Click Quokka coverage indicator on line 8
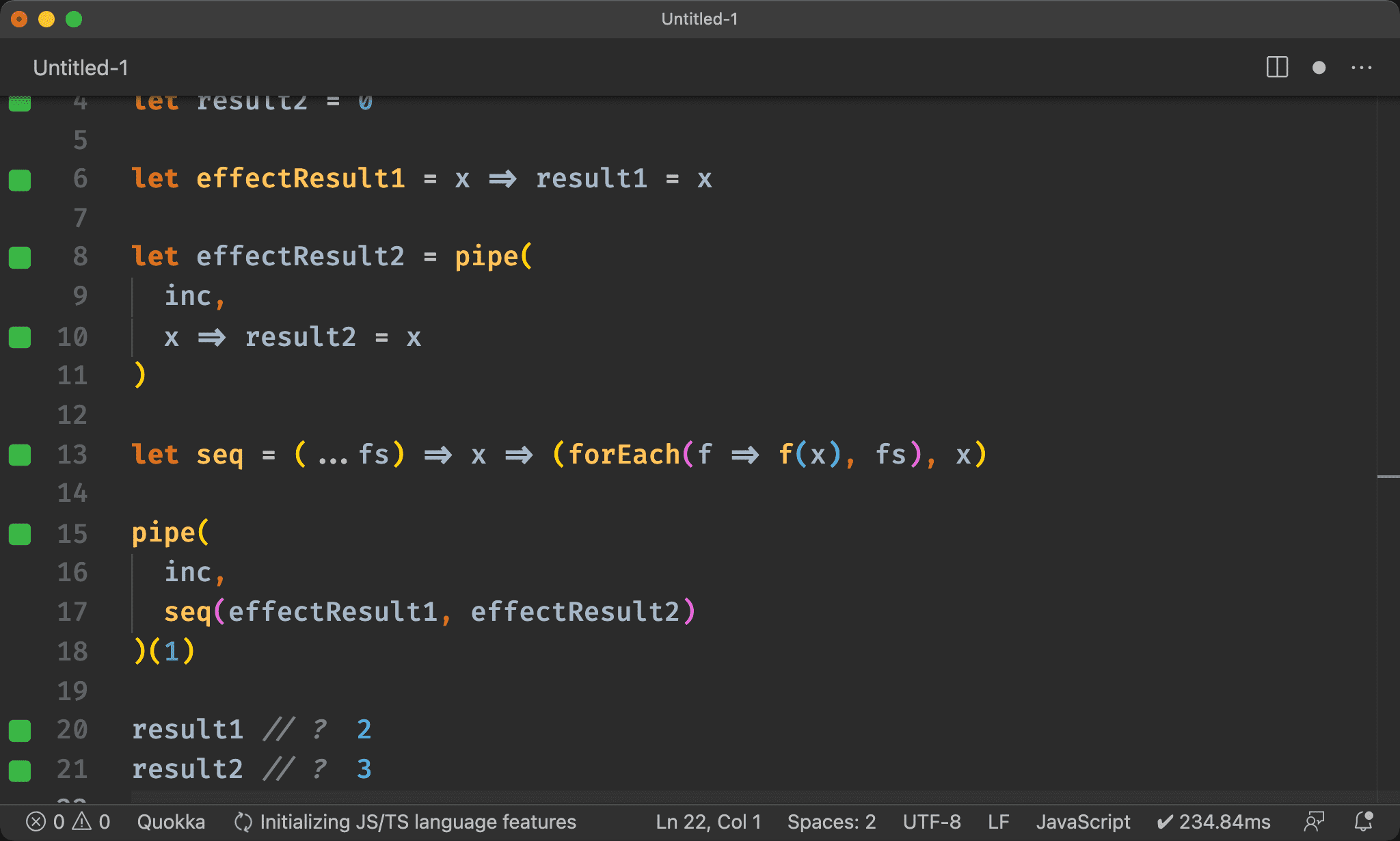Screen dimensions: 1400x841 (x=20, y=258)
